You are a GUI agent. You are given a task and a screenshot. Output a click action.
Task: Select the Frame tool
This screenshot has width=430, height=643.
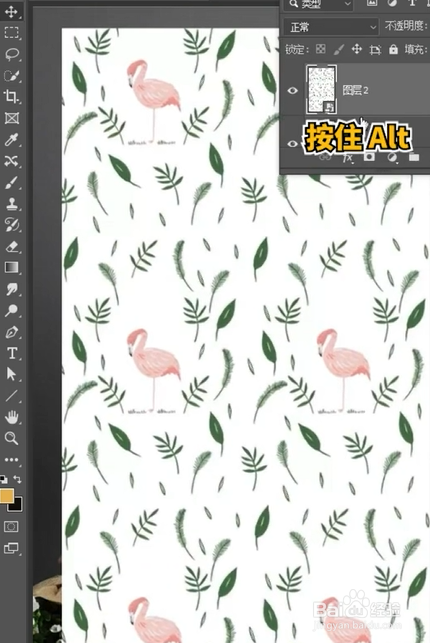[11, 118]
